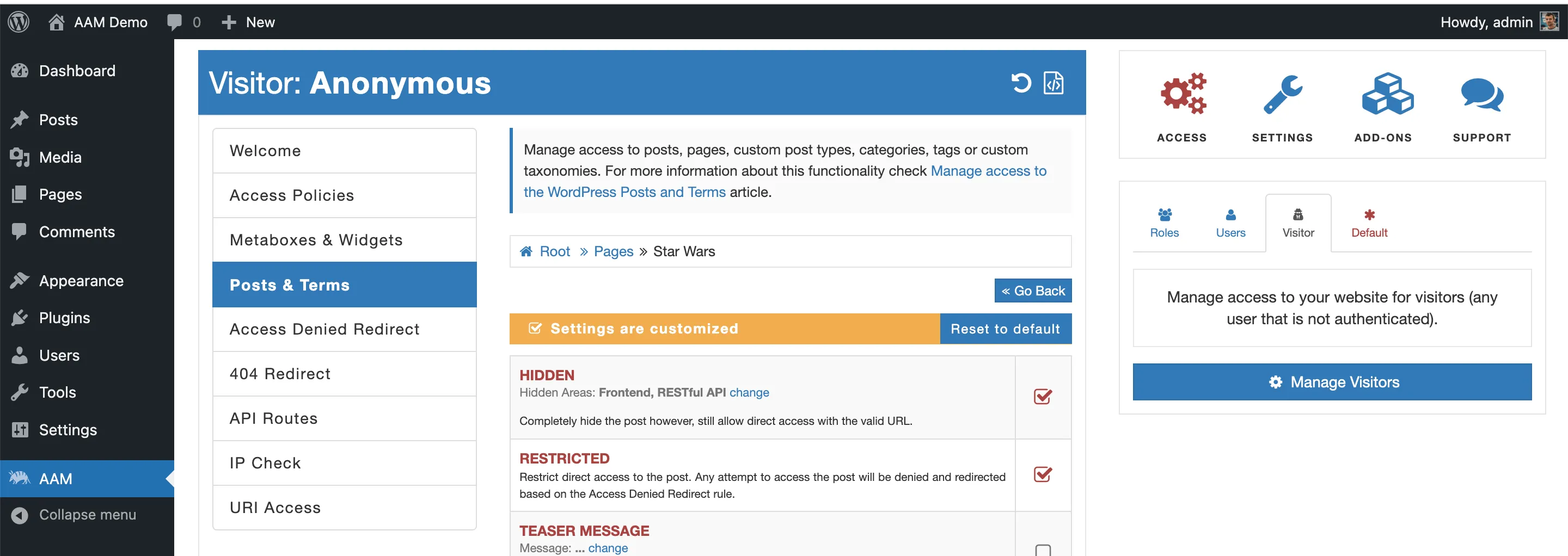This screenshot has width=1568, height=556.
Task: Open the Welcome section
Action: [x=345, y=151]
